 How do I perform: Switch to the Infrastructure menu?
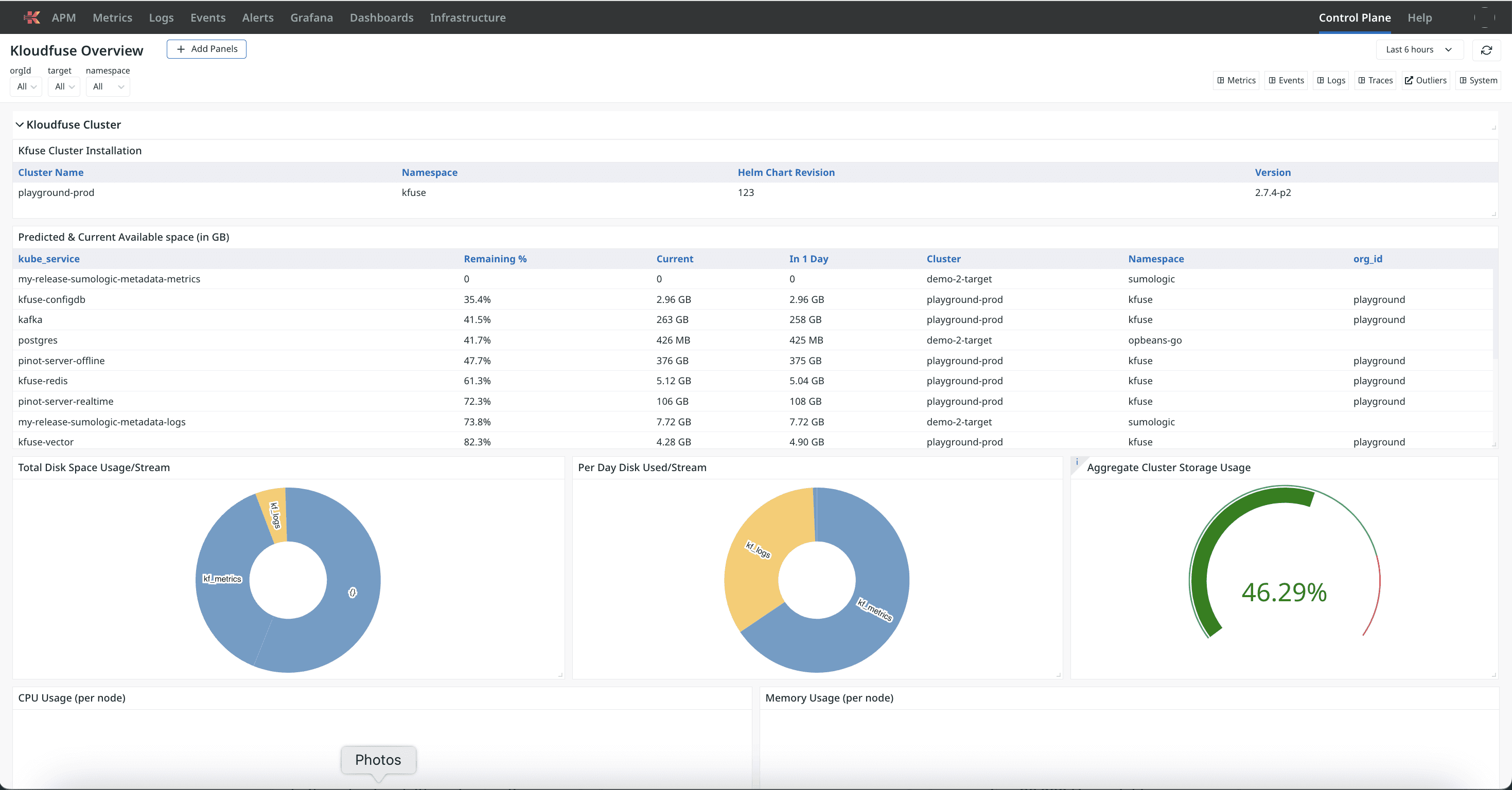pos(467,17)
